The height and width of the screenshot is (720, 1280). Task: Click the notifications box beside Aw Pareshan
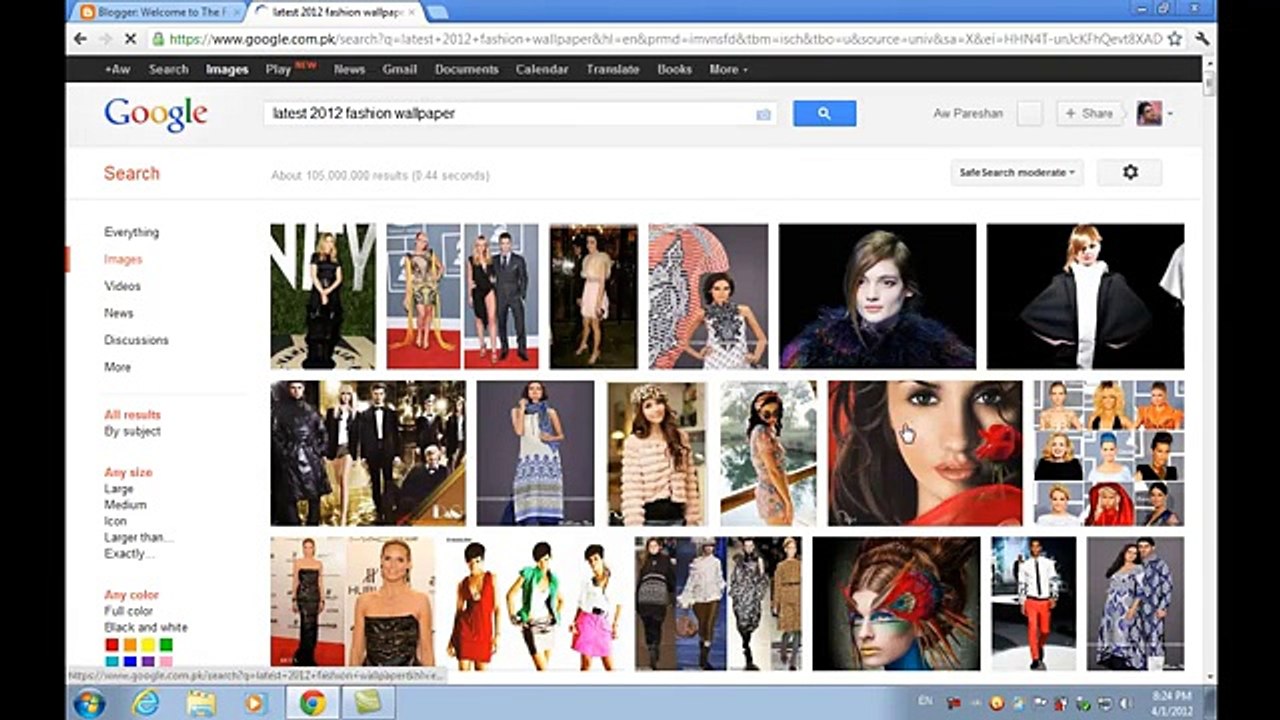(1030, 113)
